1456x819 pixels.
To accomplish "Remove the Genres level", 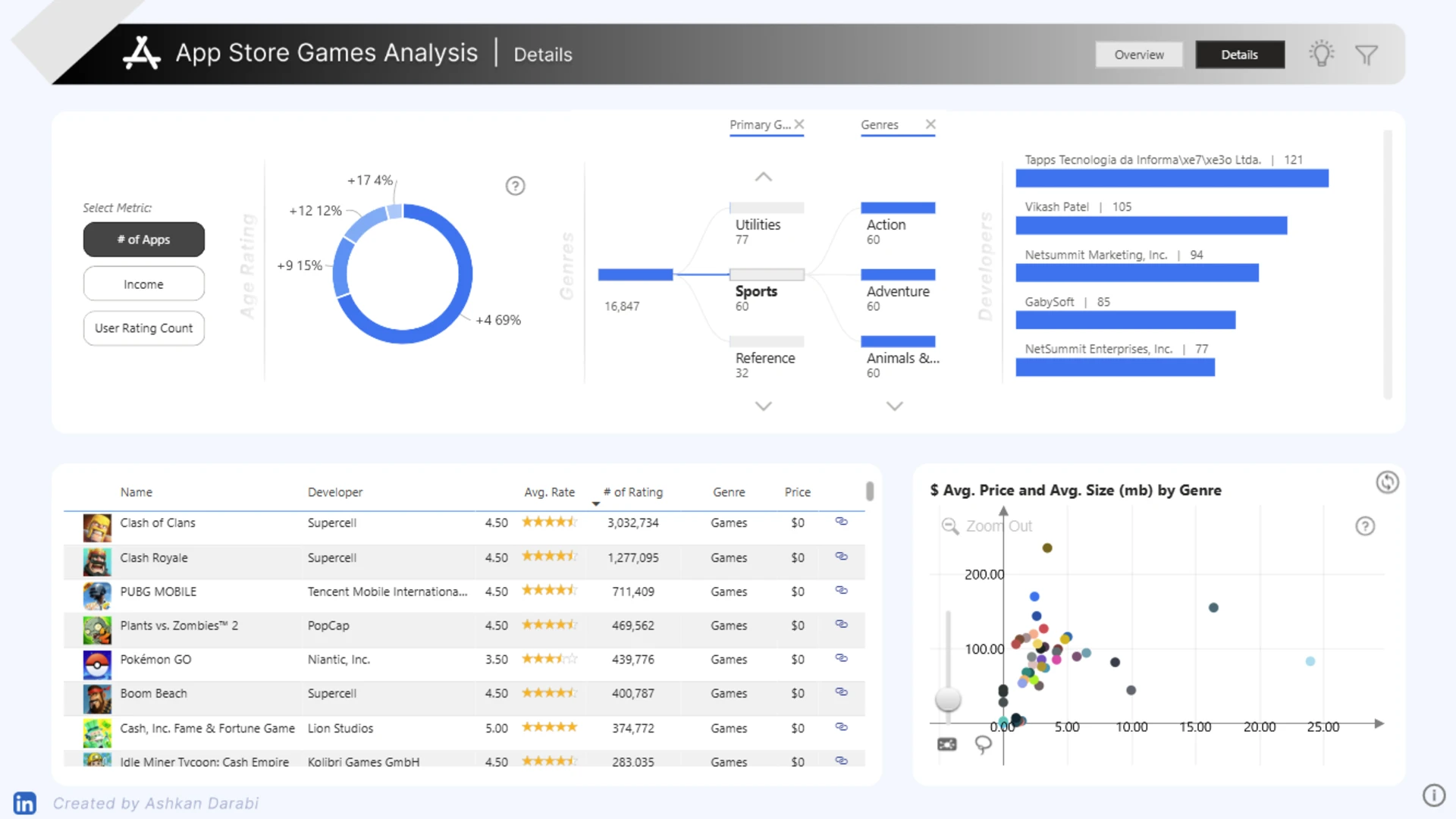I will point(930,124).
